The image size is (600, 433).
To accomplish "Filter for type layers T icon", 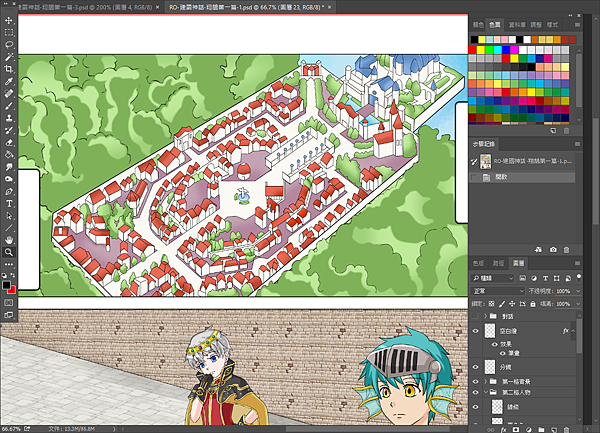I will pos(545,278).
